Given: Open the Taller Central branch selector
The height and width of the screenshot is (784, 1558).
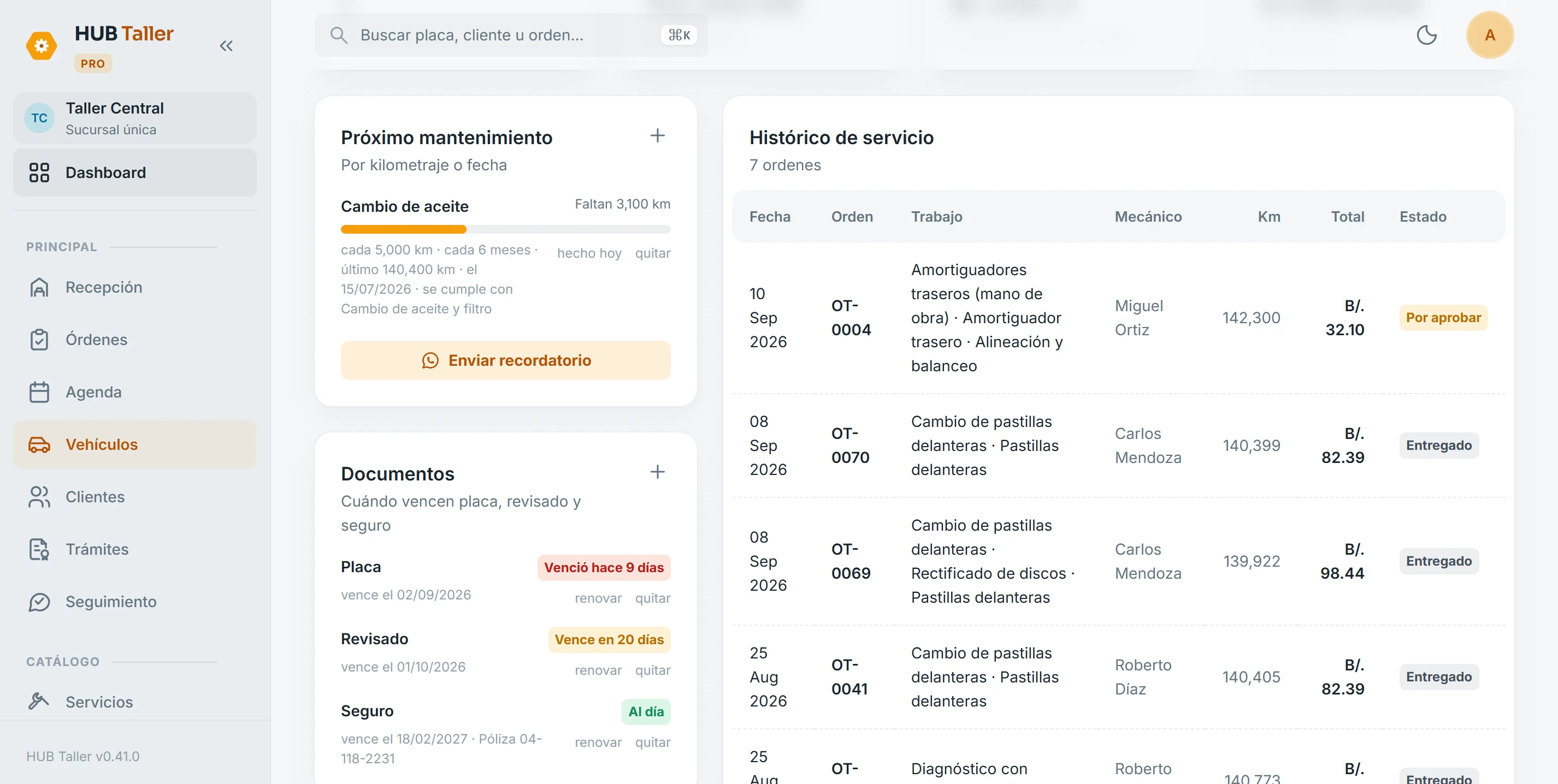Looking at the screenshot, I should [x=135, y=118].
